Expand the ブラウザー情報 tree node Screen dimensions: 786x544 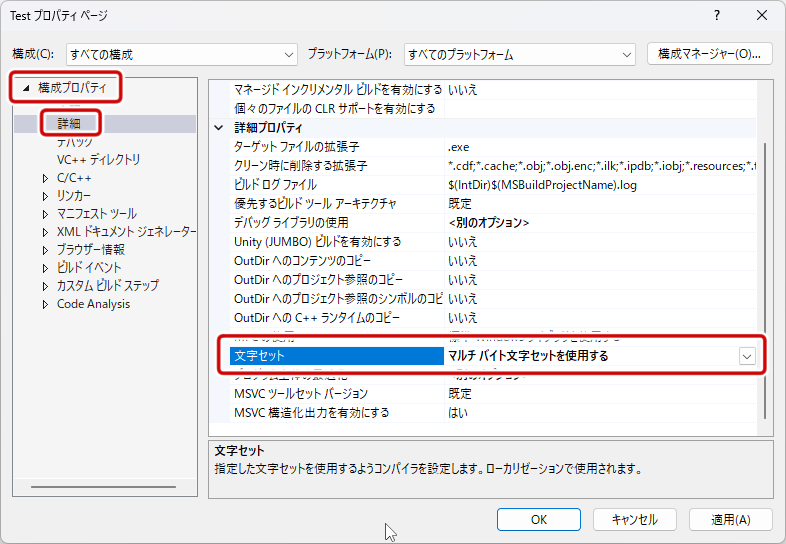point(45,250)
